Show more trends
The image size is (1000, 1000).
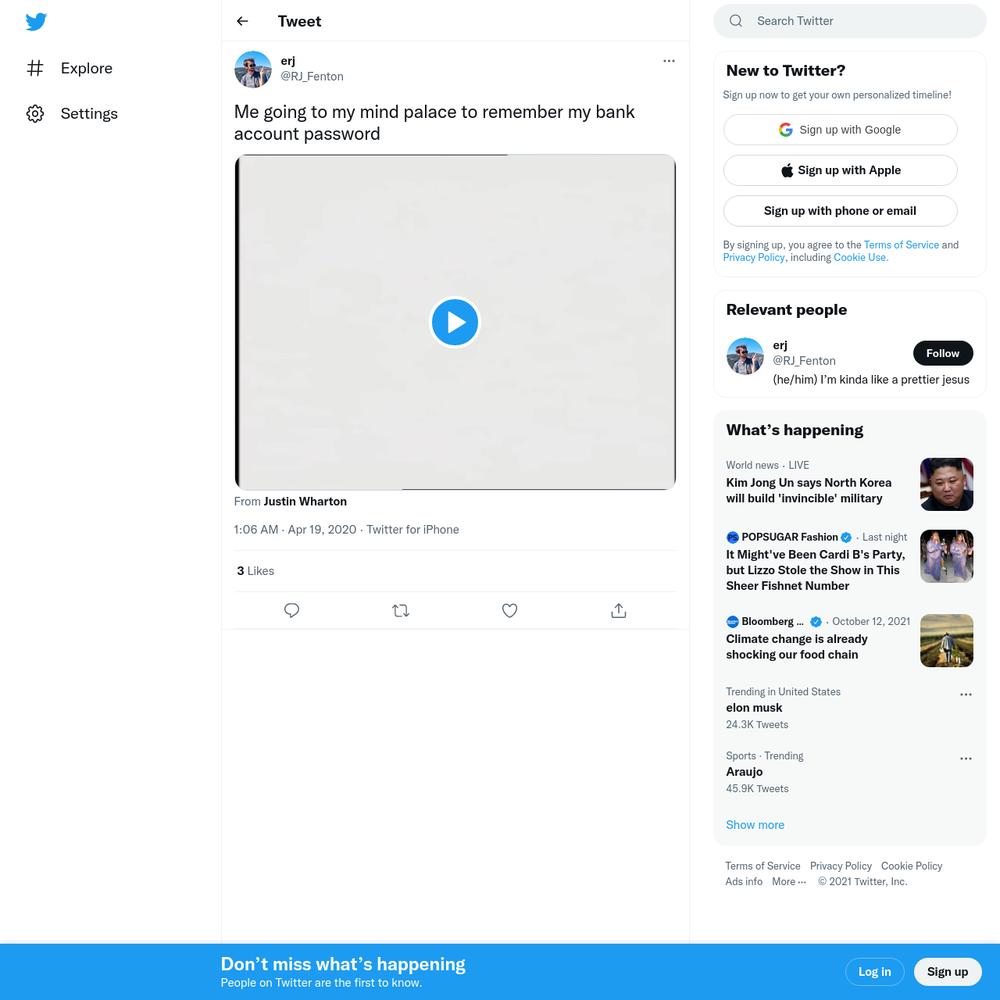[754, 825]
